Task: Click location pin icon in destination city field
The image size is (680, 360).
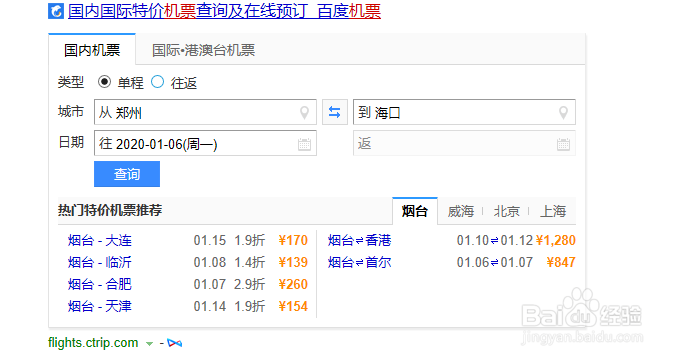Action: pyautogui.click(x=563, y=113)
